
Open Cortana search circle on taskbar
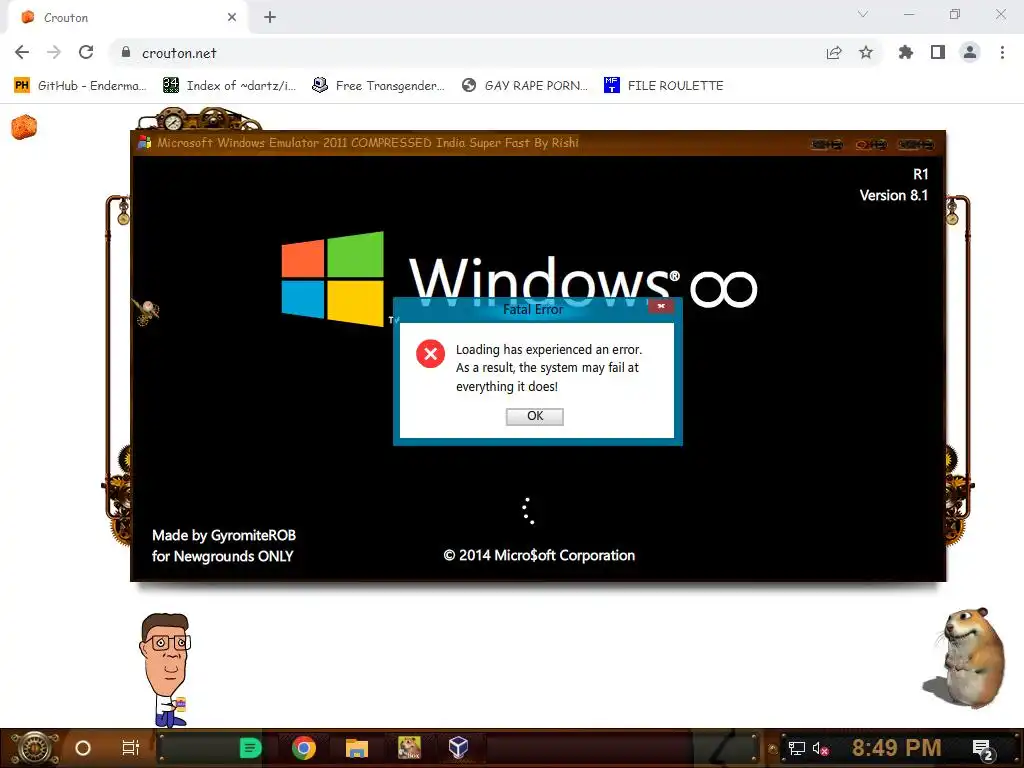pyautogui.click(x=83, y=748)
